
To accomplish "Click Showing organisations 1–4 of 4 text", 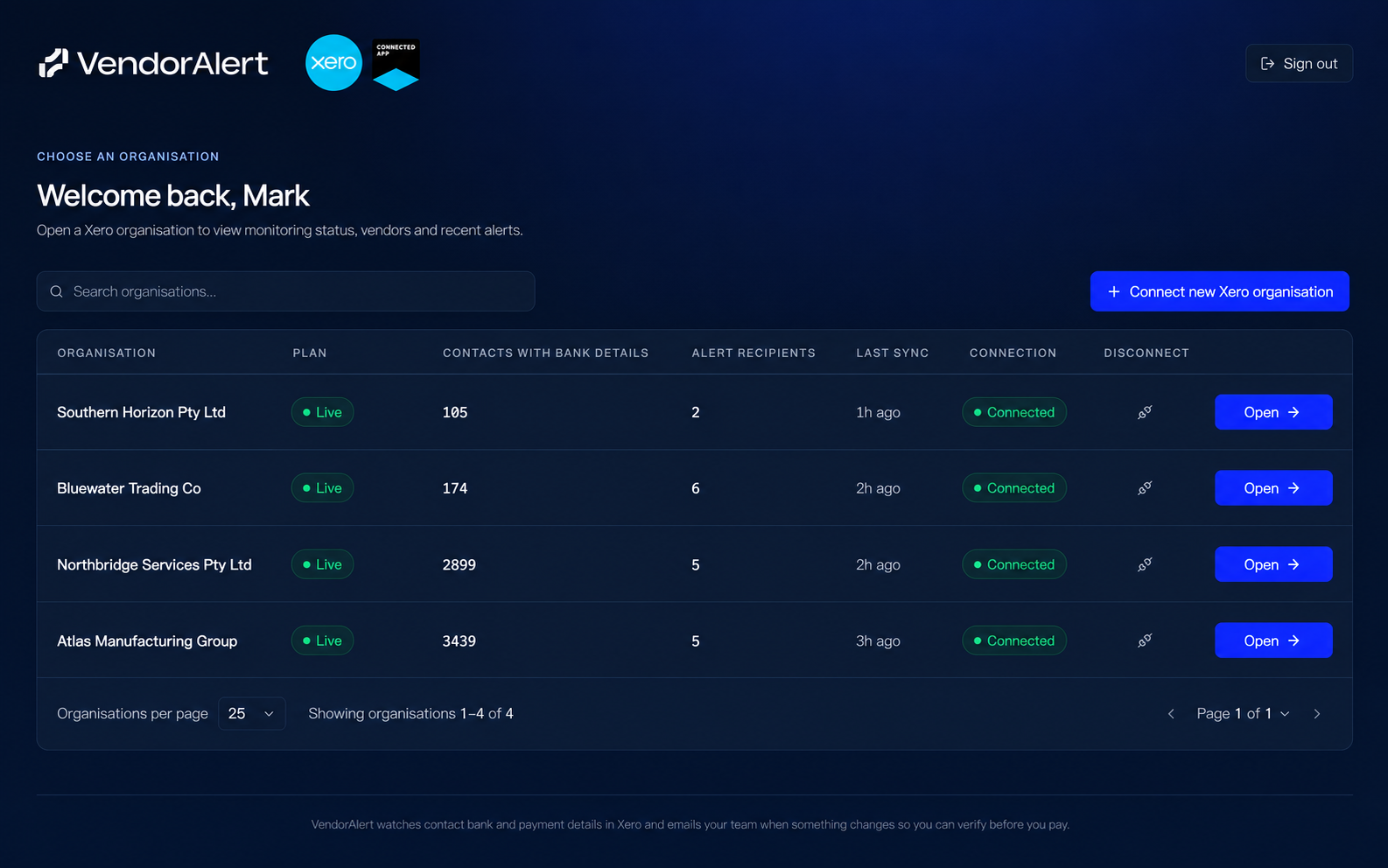I will point(410,714).
